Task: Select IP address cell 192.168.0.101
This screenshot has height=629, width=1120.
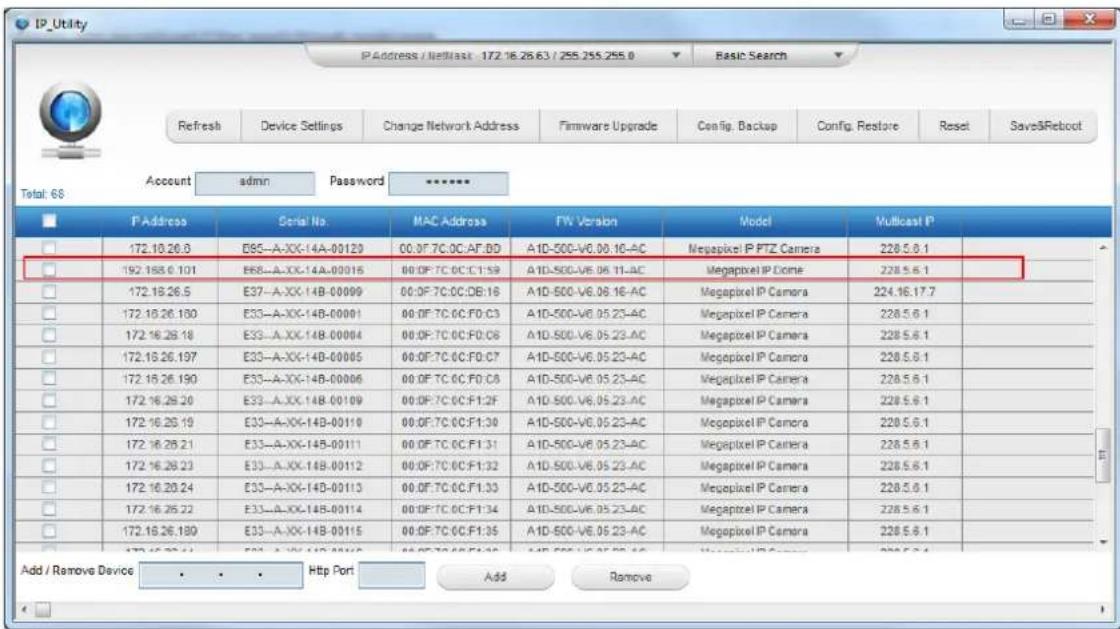Action: pos(159,270)
